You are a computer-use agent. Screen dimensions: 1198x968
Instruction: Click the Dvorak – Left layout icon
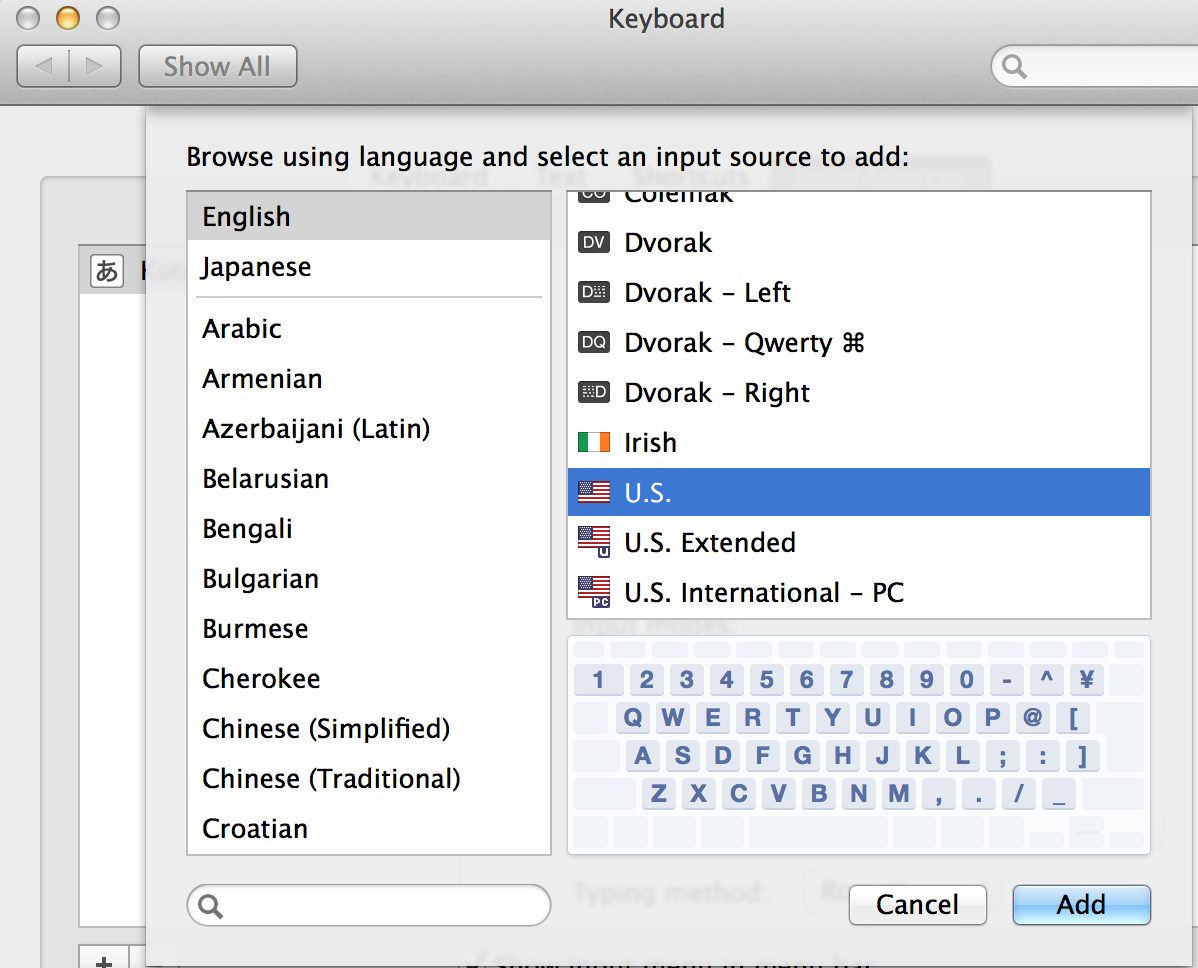click(x=592, y=292)
